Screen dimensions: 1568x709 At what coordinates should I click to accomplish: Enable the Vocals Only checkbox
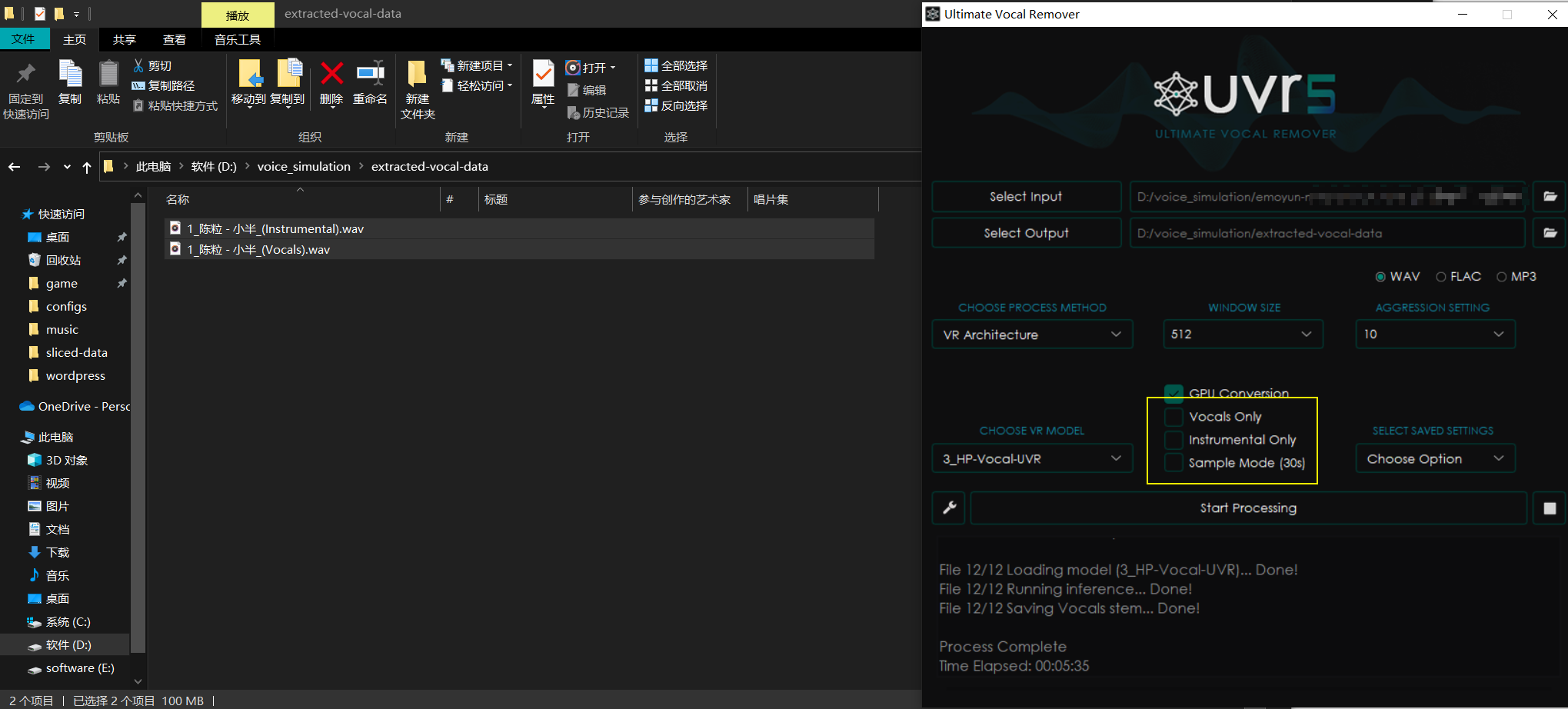pos(1174,417)
